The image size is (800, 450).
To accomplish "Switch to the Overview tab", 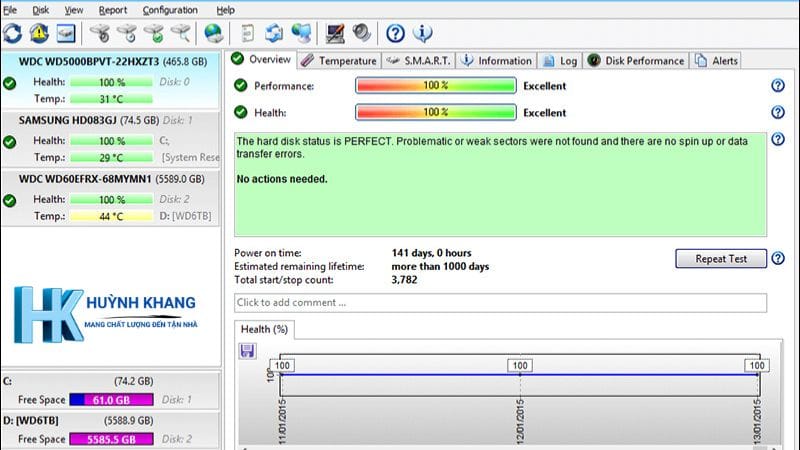I will coord(261,59).
